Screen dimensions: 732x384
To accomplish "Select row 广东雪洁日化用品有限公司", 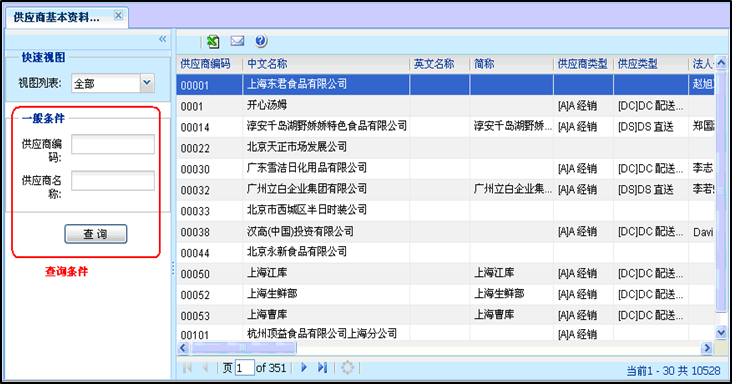I will coord(445,169).
